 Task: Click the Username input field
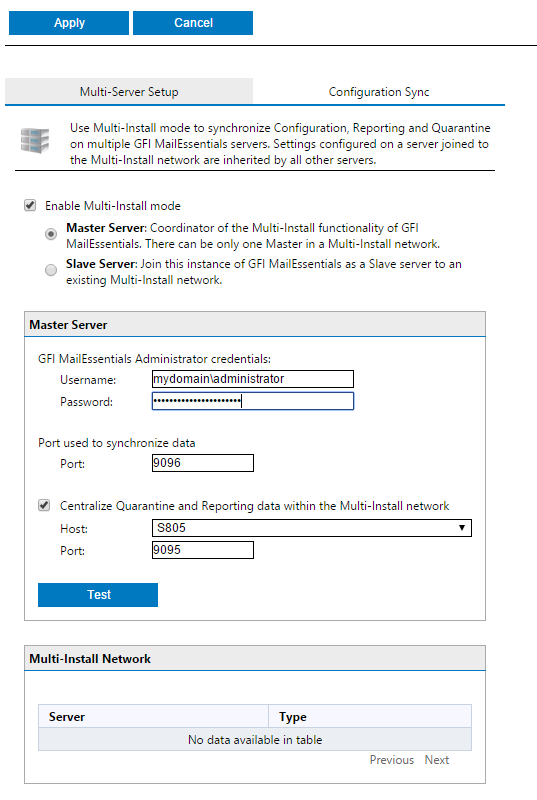click(x=252, y=379)
